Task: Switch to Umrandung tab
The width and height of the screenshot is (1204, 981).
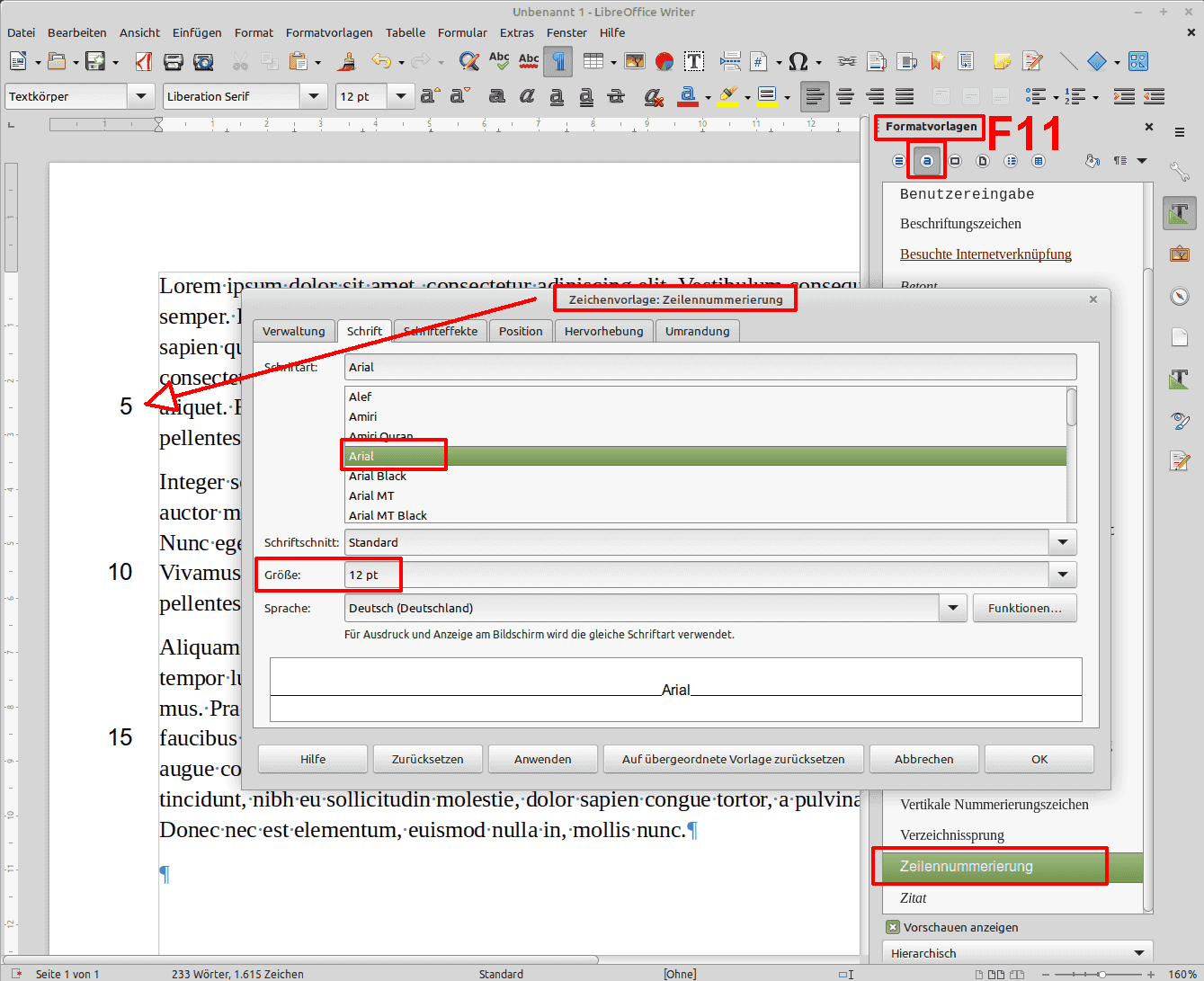Action: [698, 331]
